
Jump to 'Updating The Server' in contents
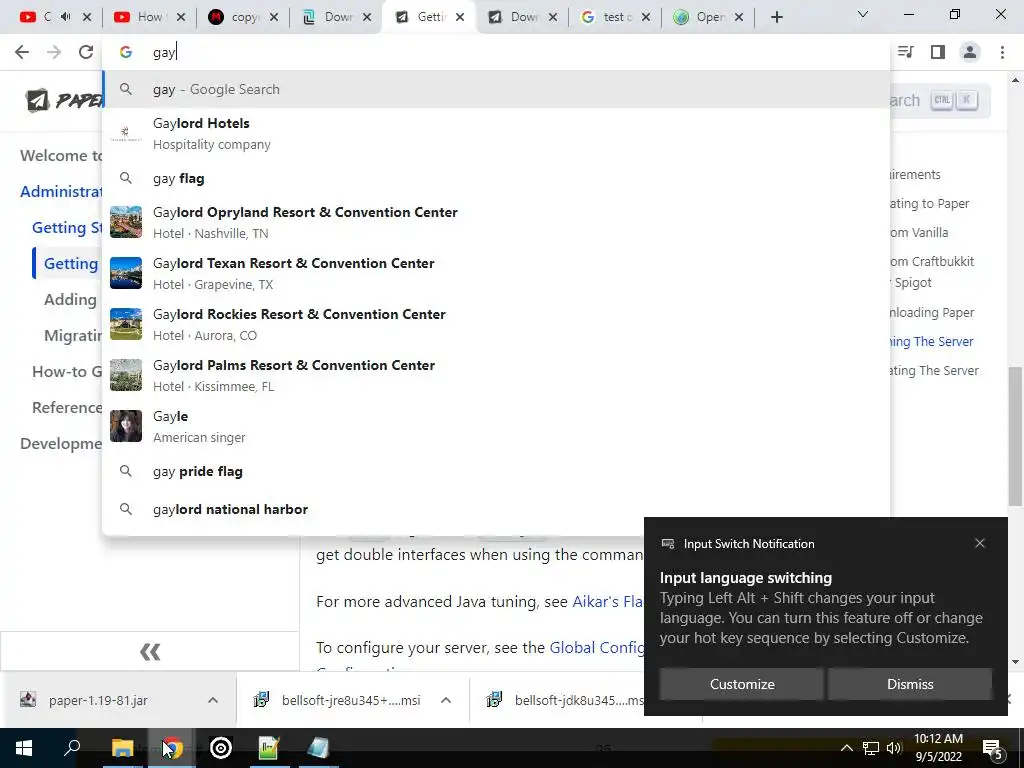point(934,371)
